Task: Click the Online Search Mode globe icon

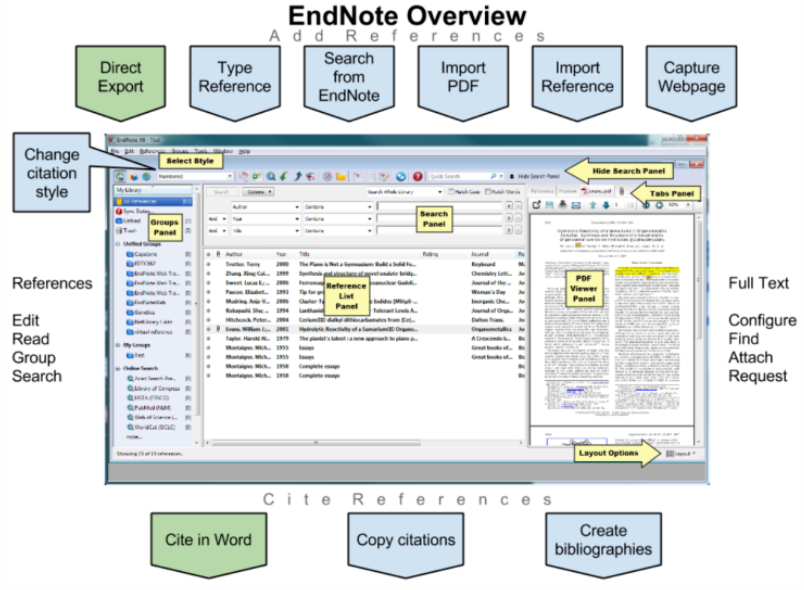Action: (146, 176)
